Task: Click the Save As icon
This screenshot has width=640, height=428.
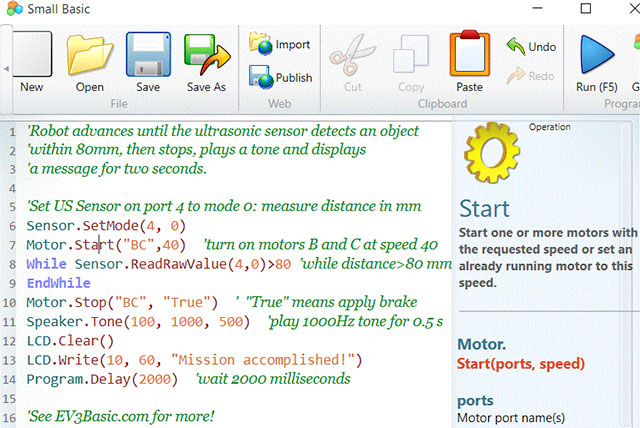Action: point(206,57)
